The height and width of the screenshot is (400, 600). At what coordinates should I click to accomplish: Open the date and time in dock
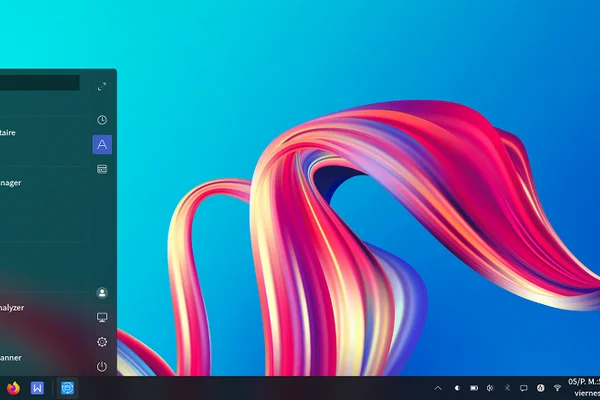tap(584, 387)
